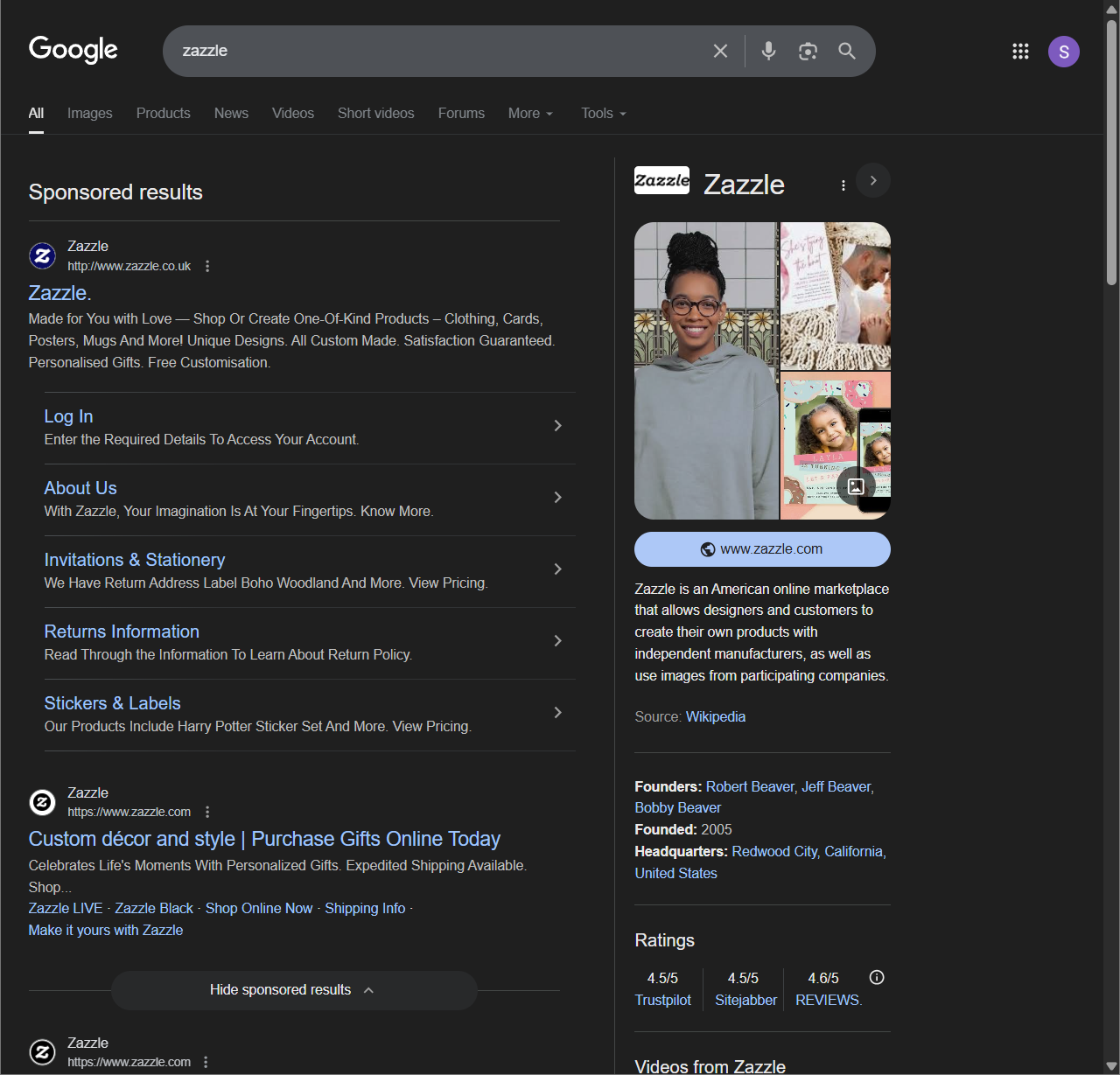Open the Invitations & Stationery sitelink arrow

pos(558,569)
